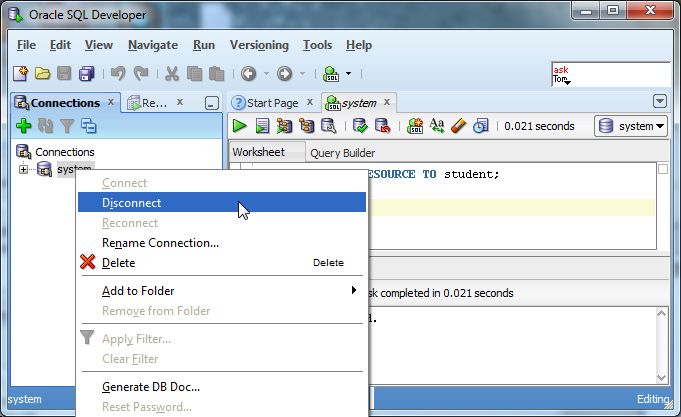Choose Delete from context menu
681x417 pixels.
pyautogui.click(x=222, y=263)
